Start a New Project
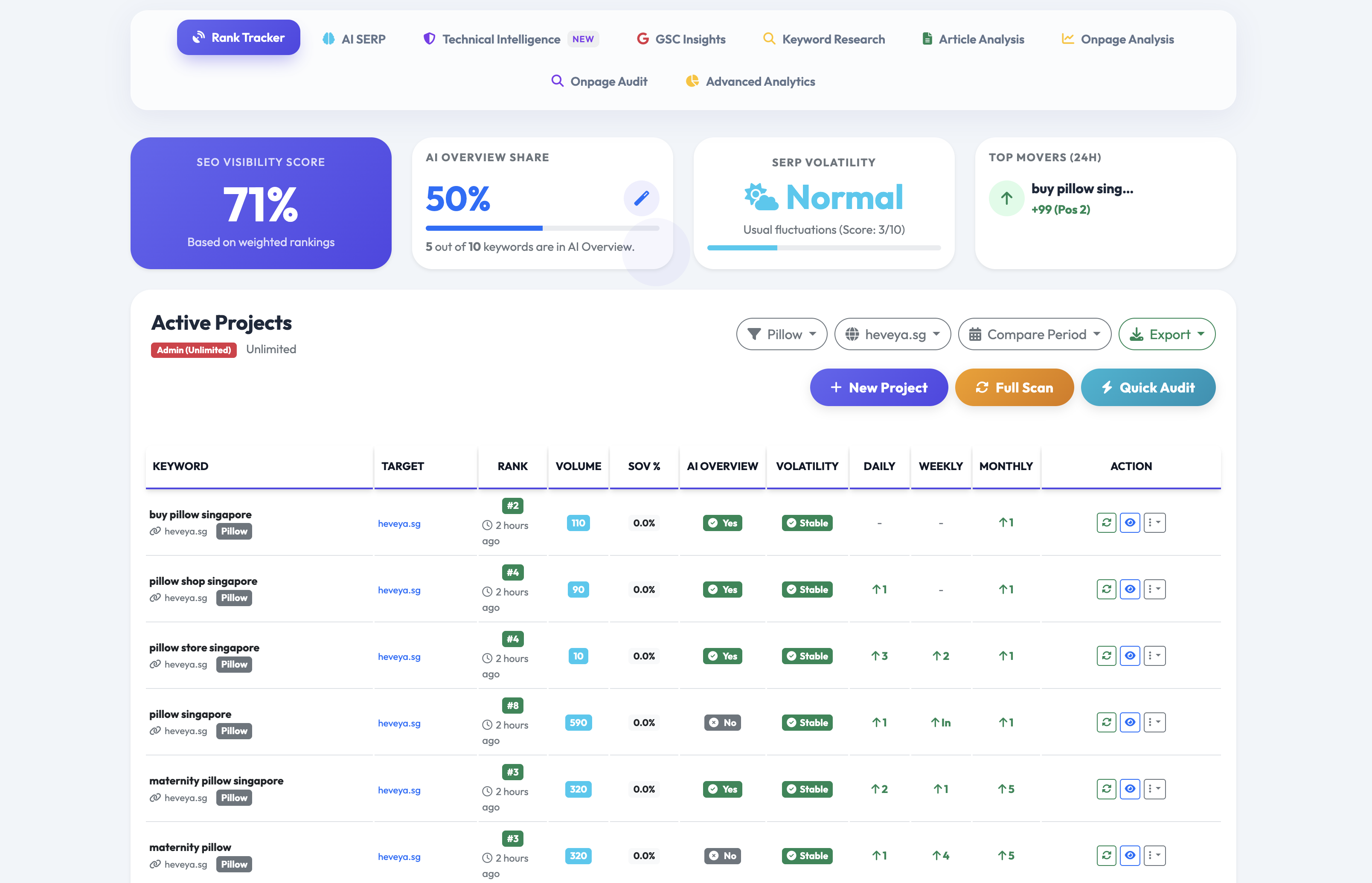 878,387
